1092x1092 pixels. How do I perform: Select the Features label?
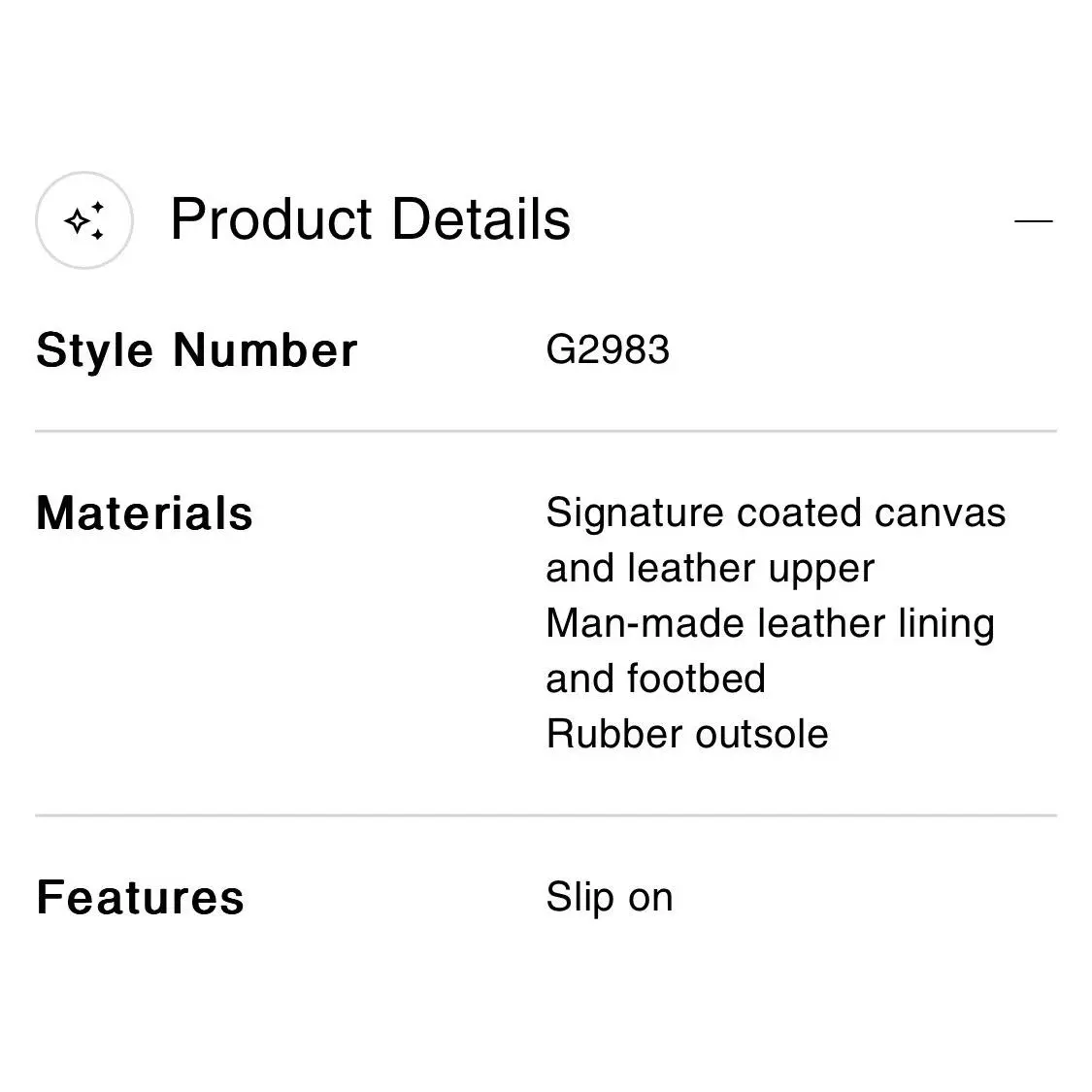(140, 897)
